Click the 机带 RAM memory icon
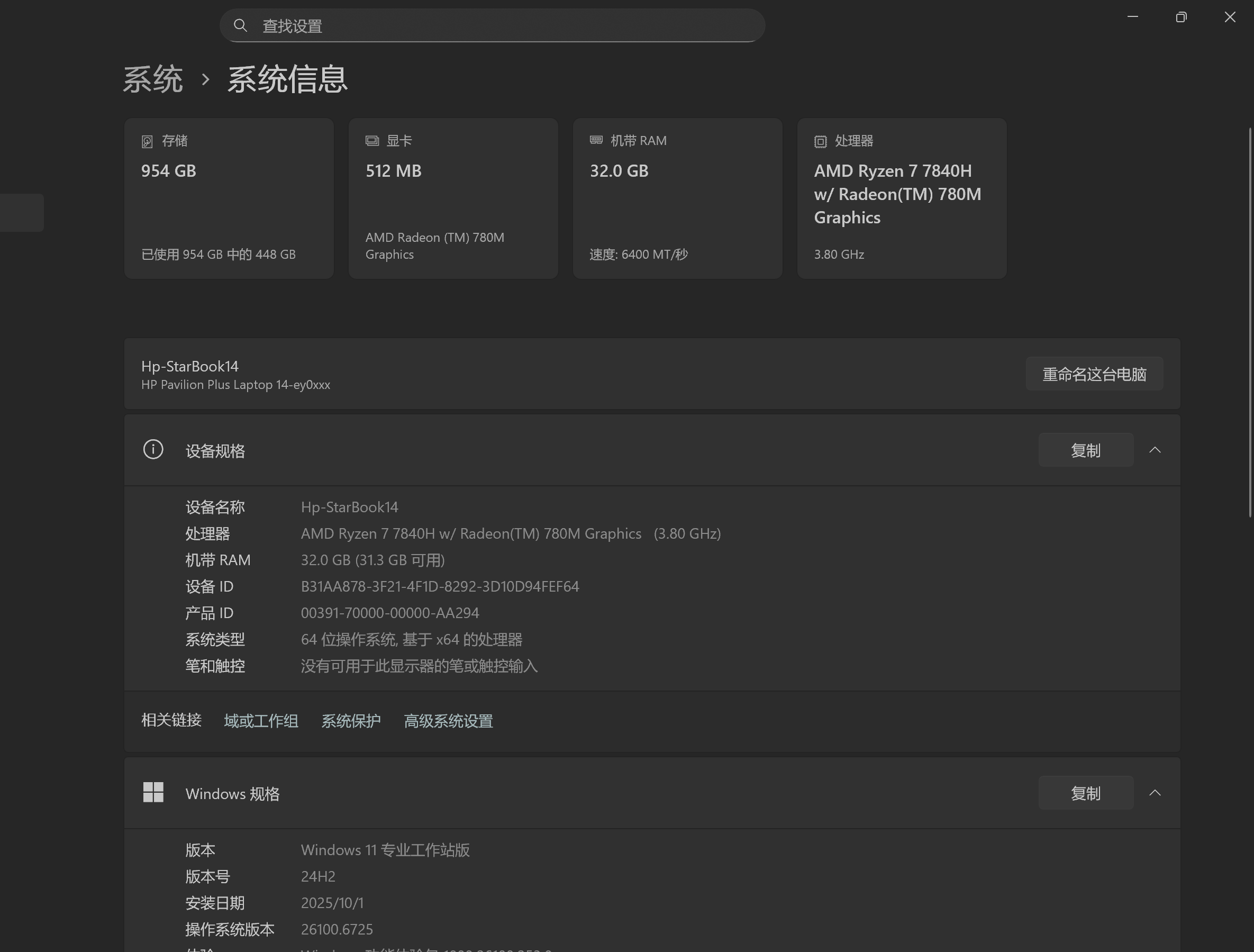The width and height of the screenshot is (1254, 952). [x=596, y=141]
